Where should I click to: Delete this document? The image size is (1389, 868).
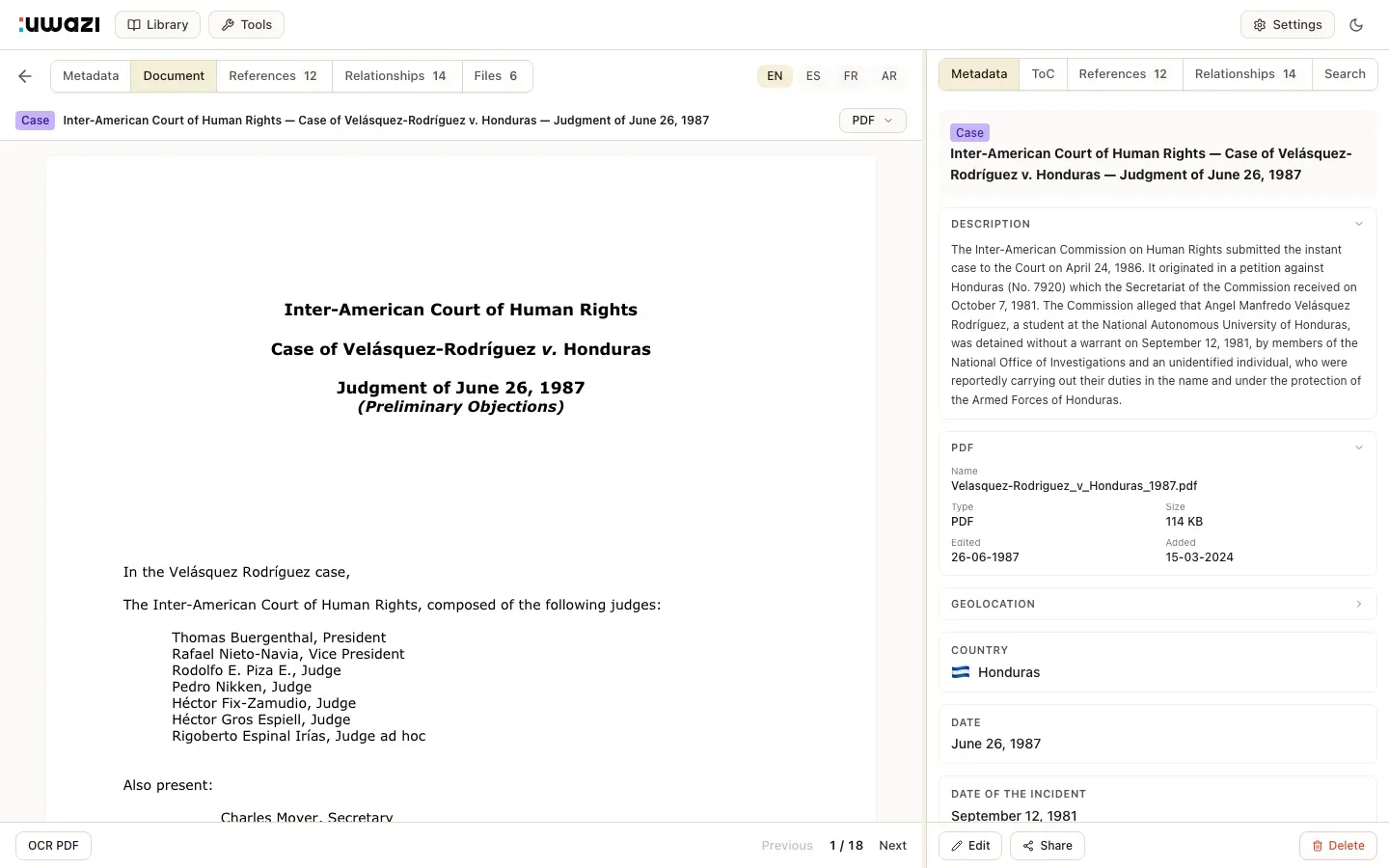pos(1338,846)
